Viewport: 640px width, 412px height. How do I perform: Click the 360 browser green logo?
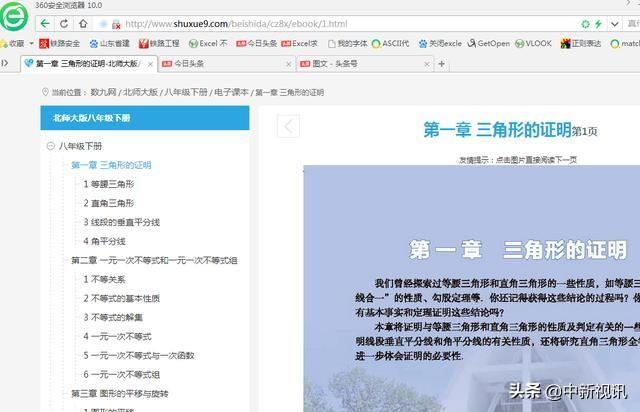pyautogui.click(x=14, y=16)
